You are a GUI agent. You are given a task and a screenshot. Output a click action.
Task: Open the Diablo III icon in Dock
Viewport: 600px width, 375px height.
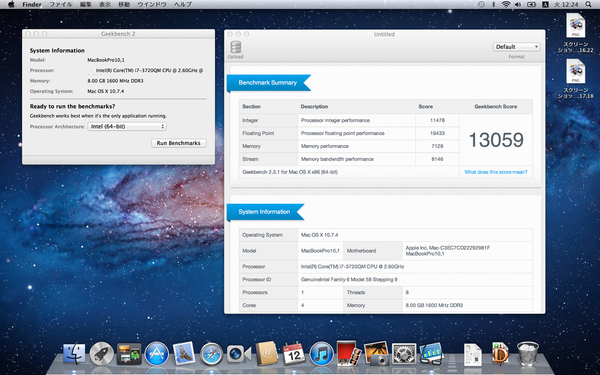click(x=500, y=353)
